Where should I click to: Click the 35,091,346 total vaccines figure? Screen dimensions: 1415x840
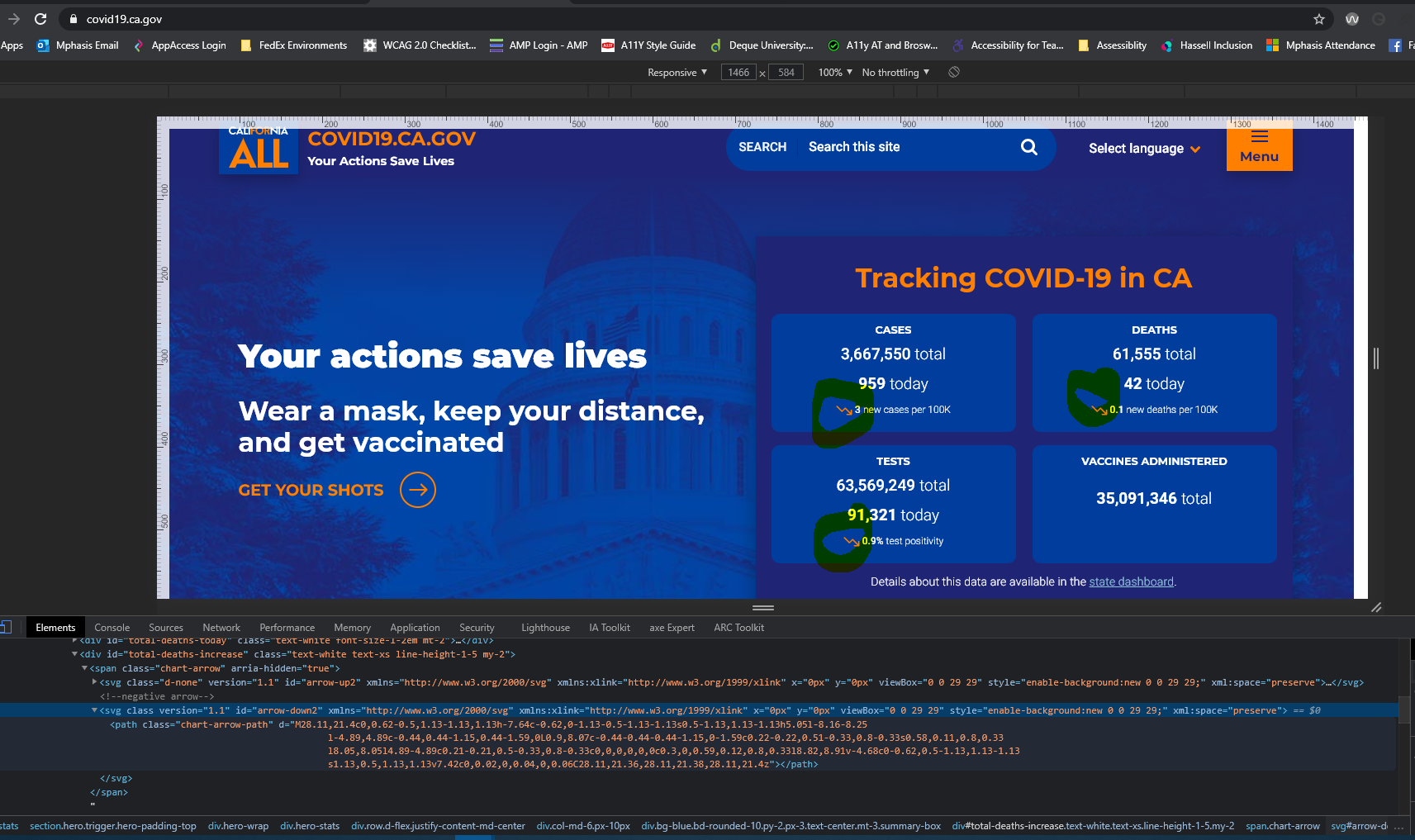1154,499
